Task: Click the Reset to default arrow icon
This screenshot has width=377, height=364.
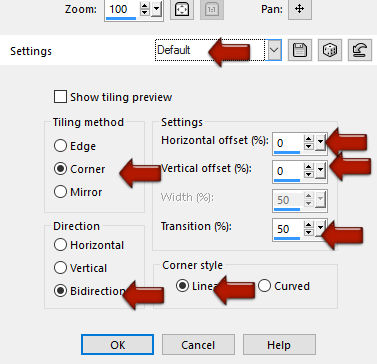Action: pos(360,50)
